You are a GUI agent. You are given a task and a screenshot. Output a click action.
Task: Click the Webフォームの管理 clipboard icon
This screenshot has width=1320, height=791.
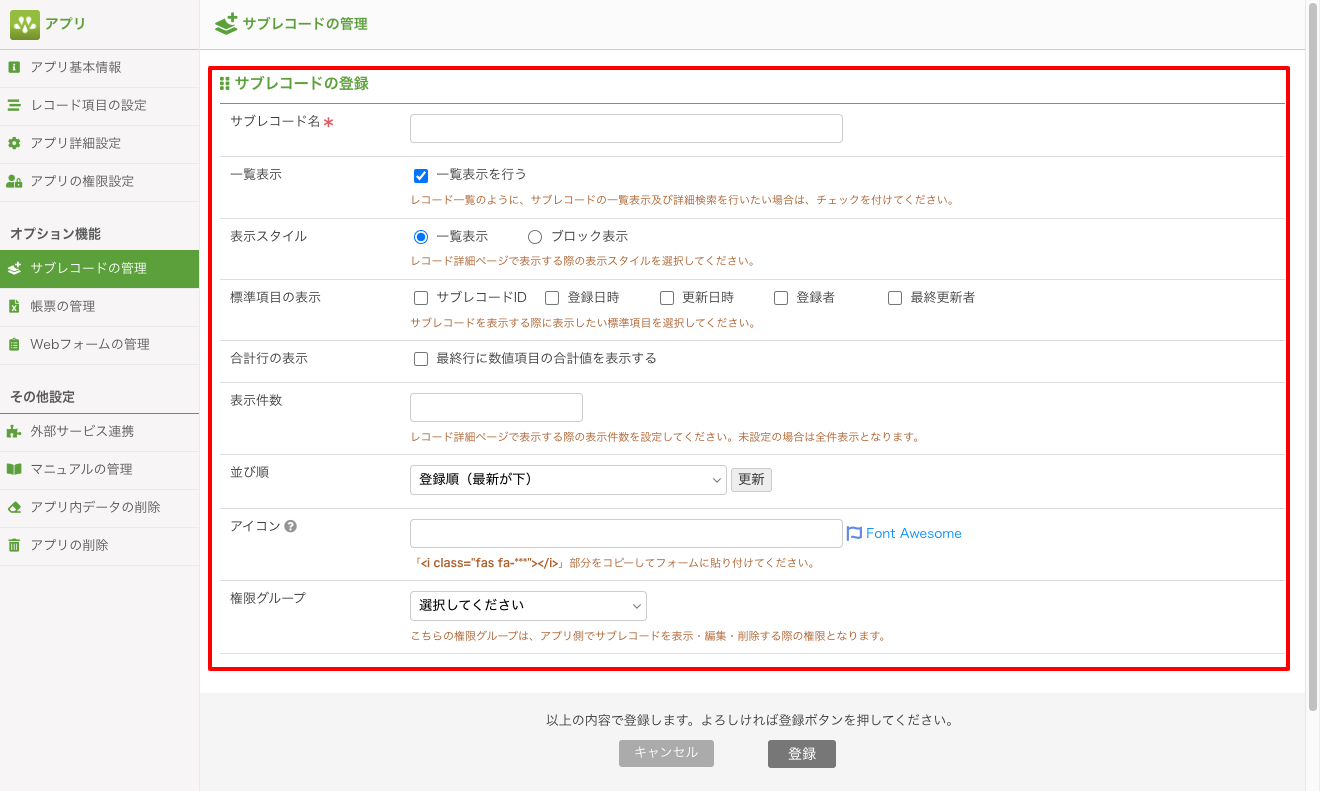point(14,344)
